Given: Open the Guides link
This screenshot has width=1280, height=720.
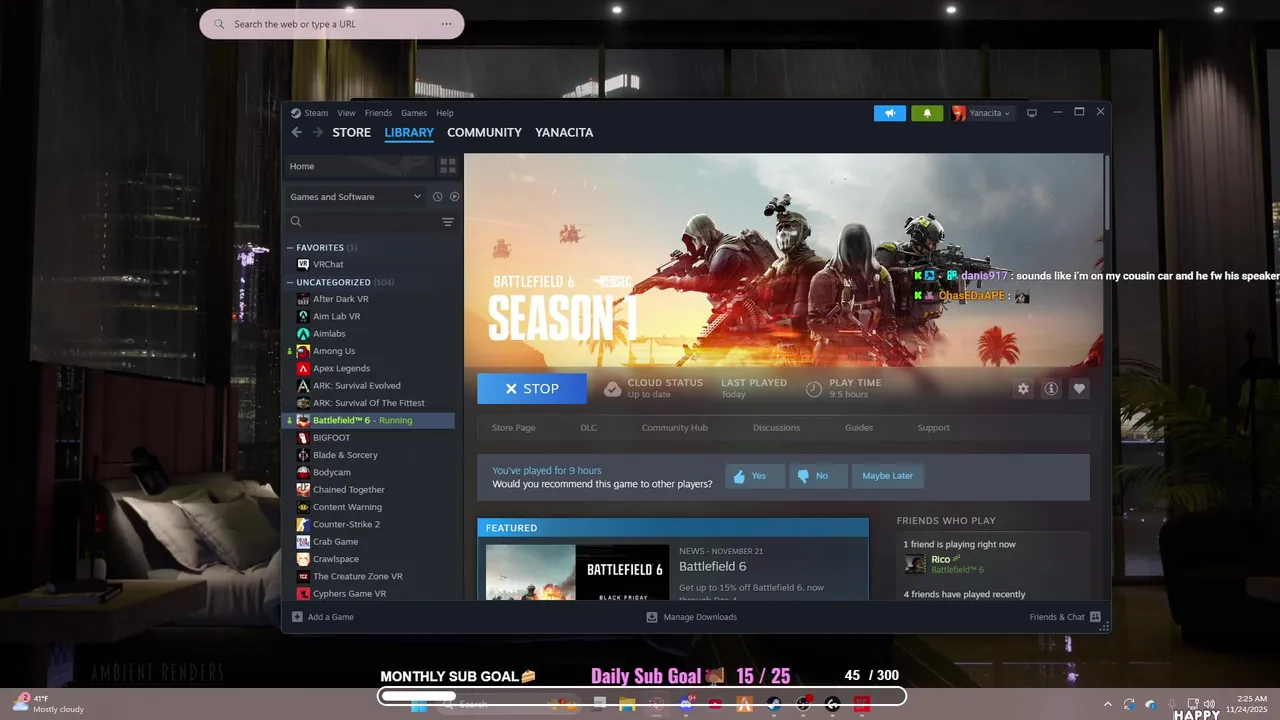Looking at the screenshot, I should pos(859,428).
